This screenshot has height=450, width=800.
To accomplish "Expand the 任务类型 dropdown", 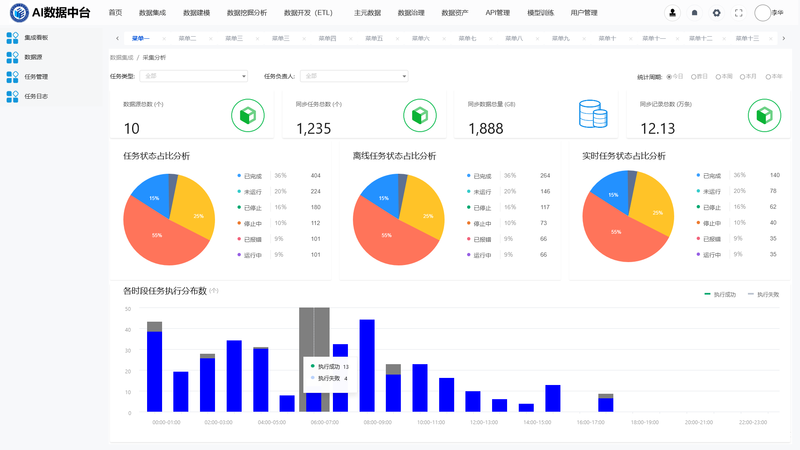I will (x=193, y=76).
